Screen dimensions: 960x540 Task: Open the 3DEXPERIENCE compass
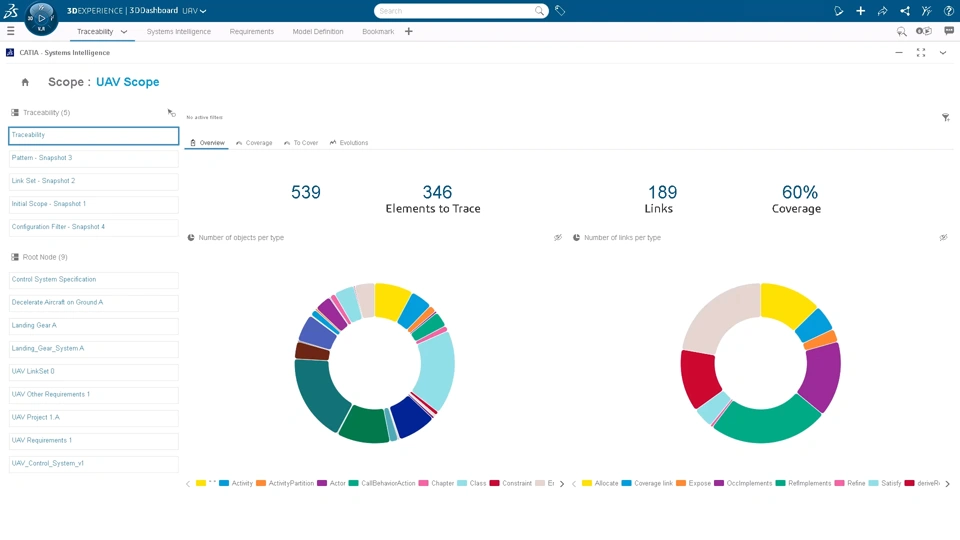[41, 18]
